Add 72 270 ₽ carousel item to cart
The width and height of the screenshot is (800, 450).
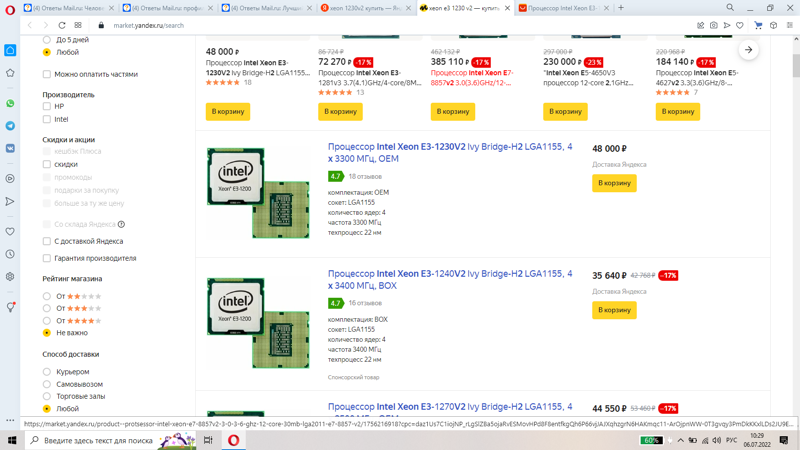[x=340, y=111]
